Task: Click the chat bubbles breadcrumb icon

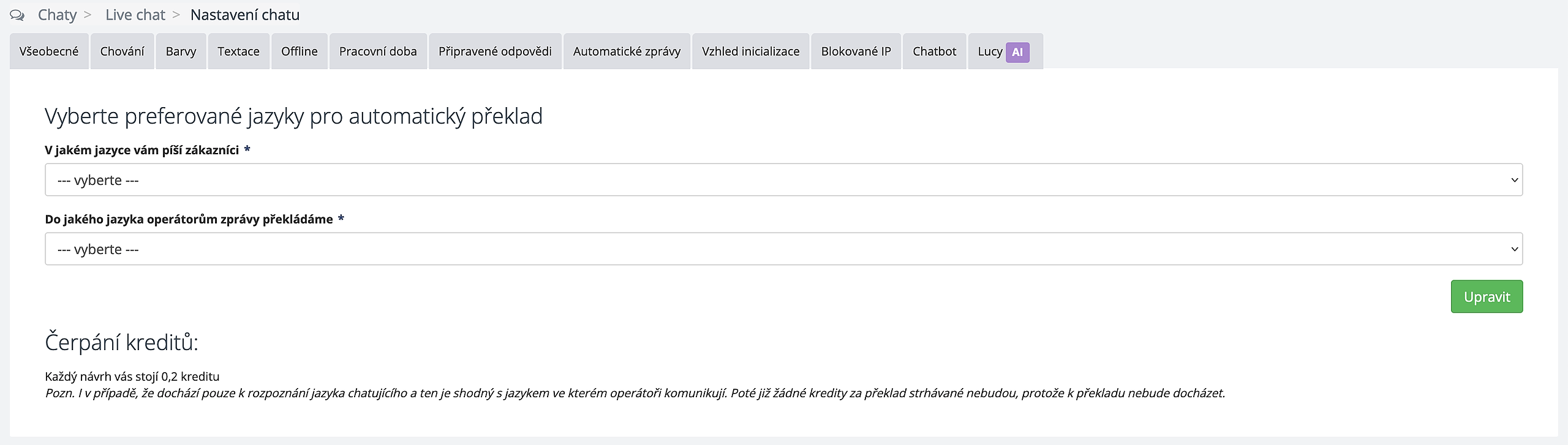Action: click(x=17, y=15)
